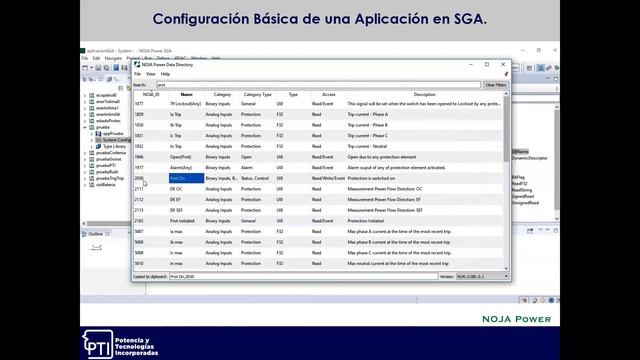Click the Collapse All icon above project tree
Viewport: 640px width, 360px height.
pyautogui.click(x=121, y=88)
